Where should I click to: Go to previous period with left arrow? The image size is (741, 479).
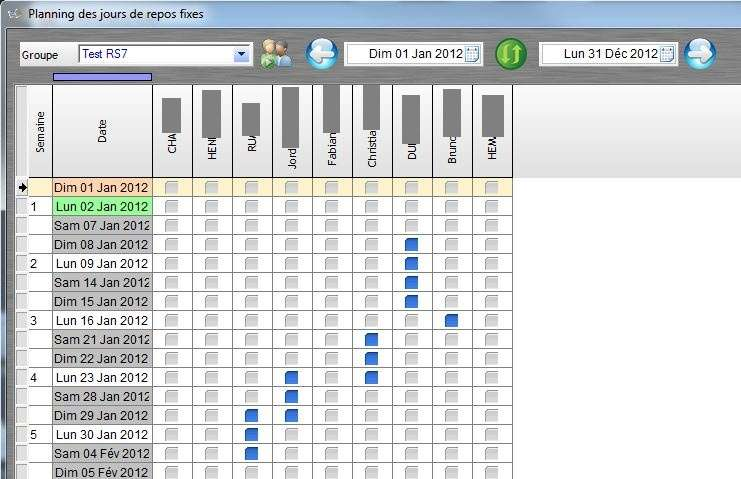[x=322, y=54]
